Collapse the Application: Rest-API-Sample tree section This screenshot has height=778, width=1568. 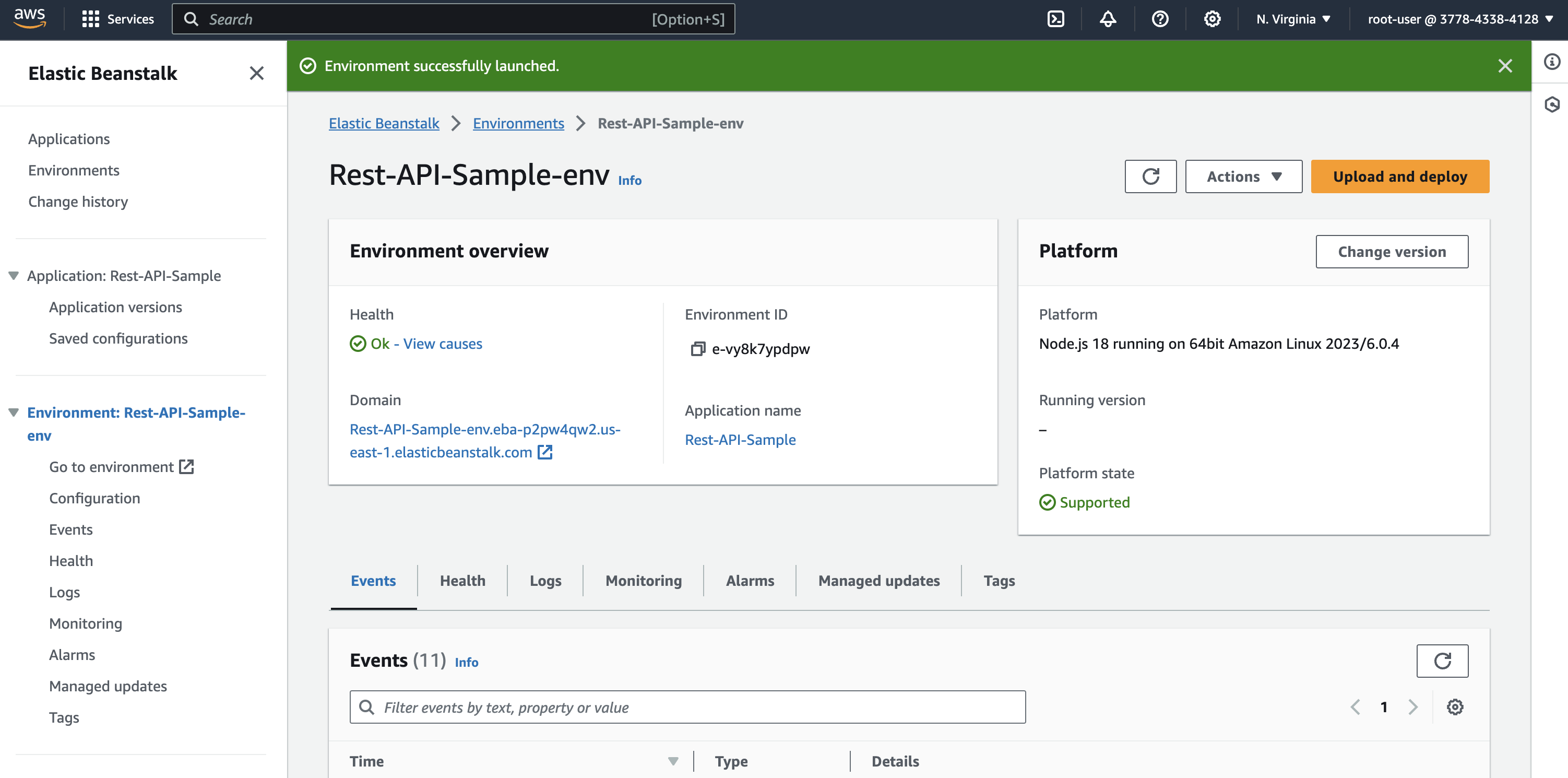[x=14, y=276]
